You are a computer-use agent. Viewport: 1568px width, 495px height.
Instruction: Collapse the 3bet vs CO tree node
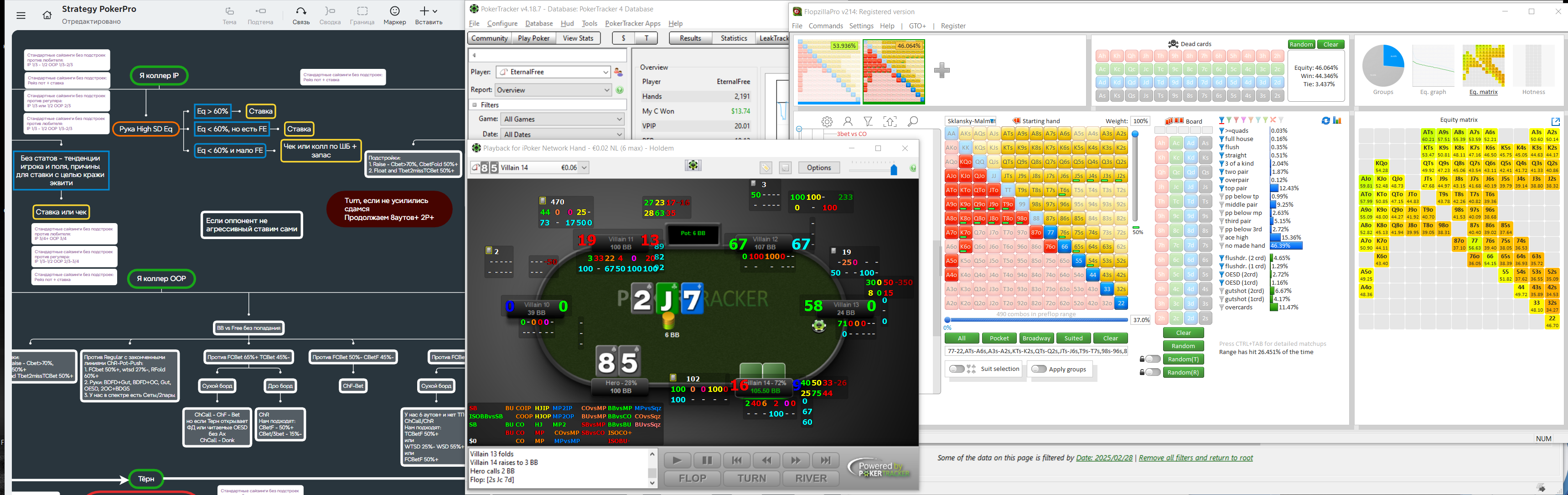point(799,129)
